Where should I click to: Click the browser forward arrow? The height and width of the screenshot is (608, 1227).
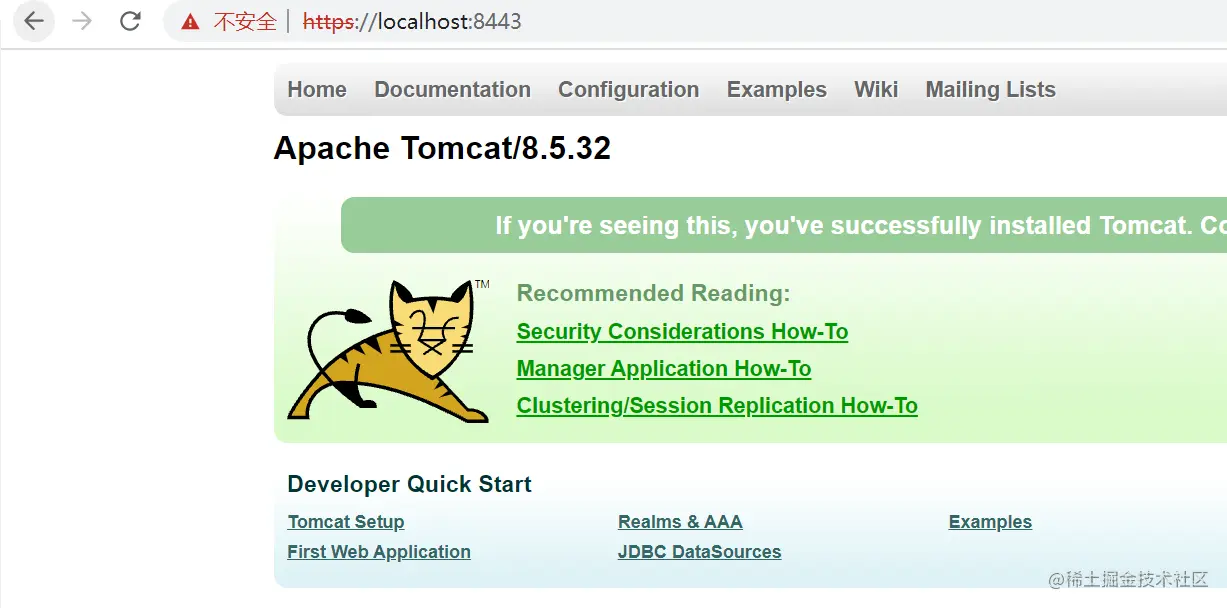82,21
